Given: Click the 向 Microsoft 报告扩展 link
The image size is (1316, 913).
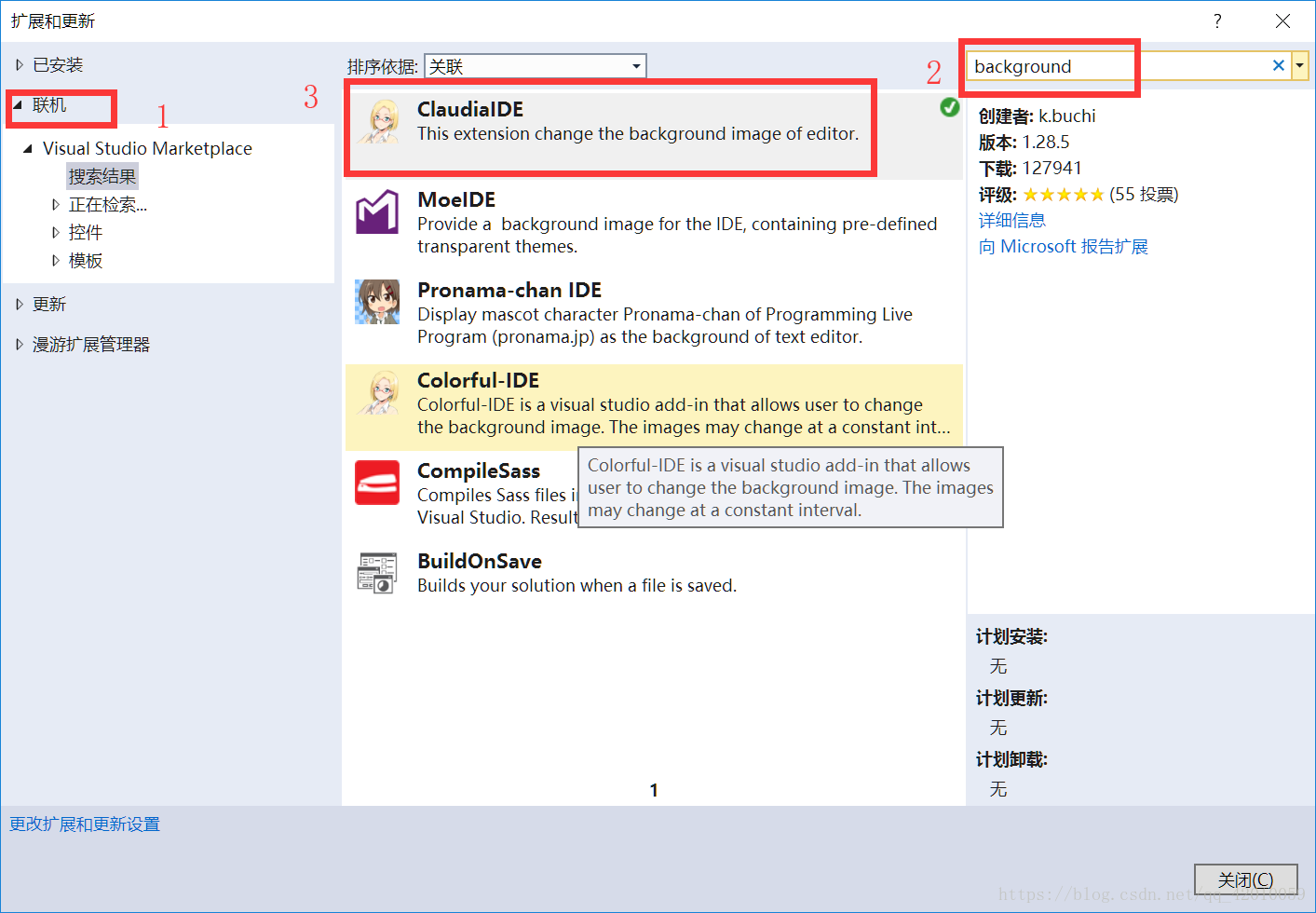Looking at the screenshot, I should coord(1063,247).
